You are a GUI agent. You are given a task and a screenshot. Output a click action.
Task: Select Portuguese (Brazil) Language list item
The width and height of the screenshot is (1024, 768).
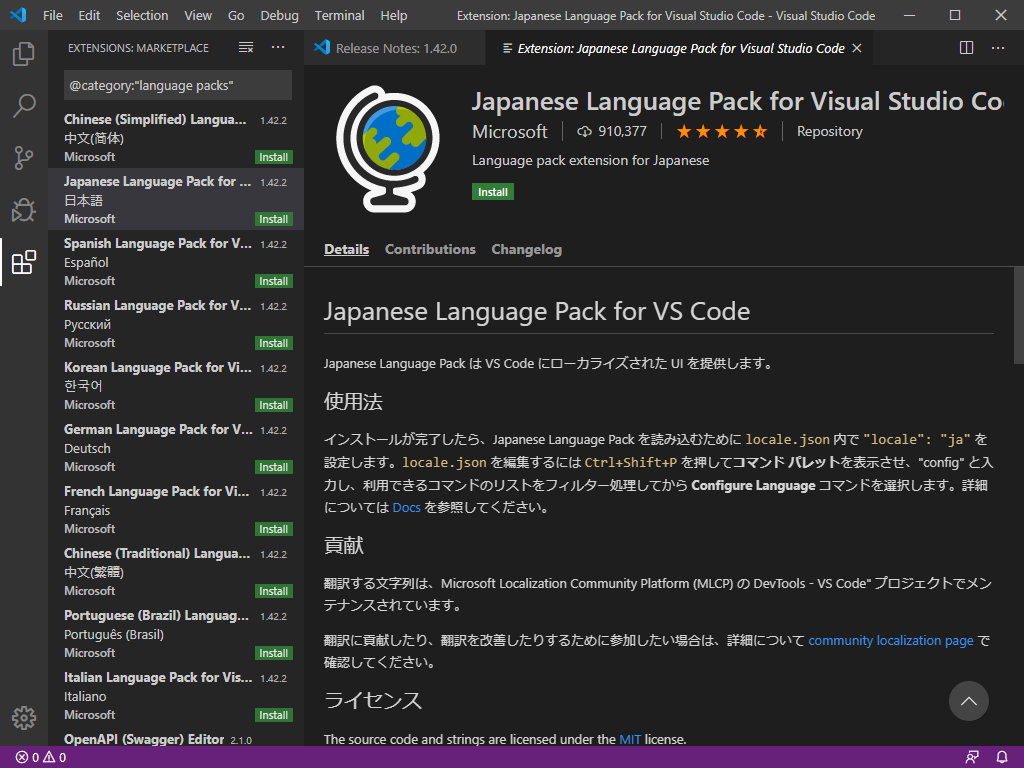tap(176, 633)
